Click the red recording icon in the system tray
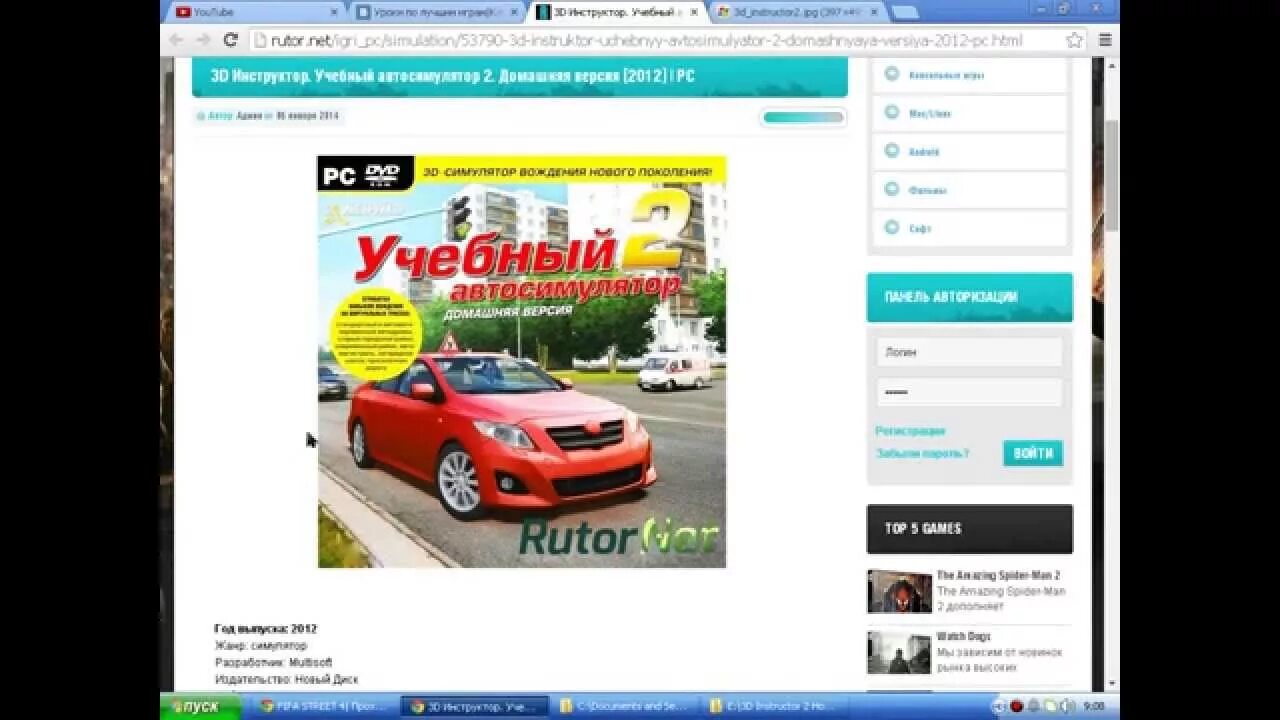The image size is (1280, 720). point(1016,706)
